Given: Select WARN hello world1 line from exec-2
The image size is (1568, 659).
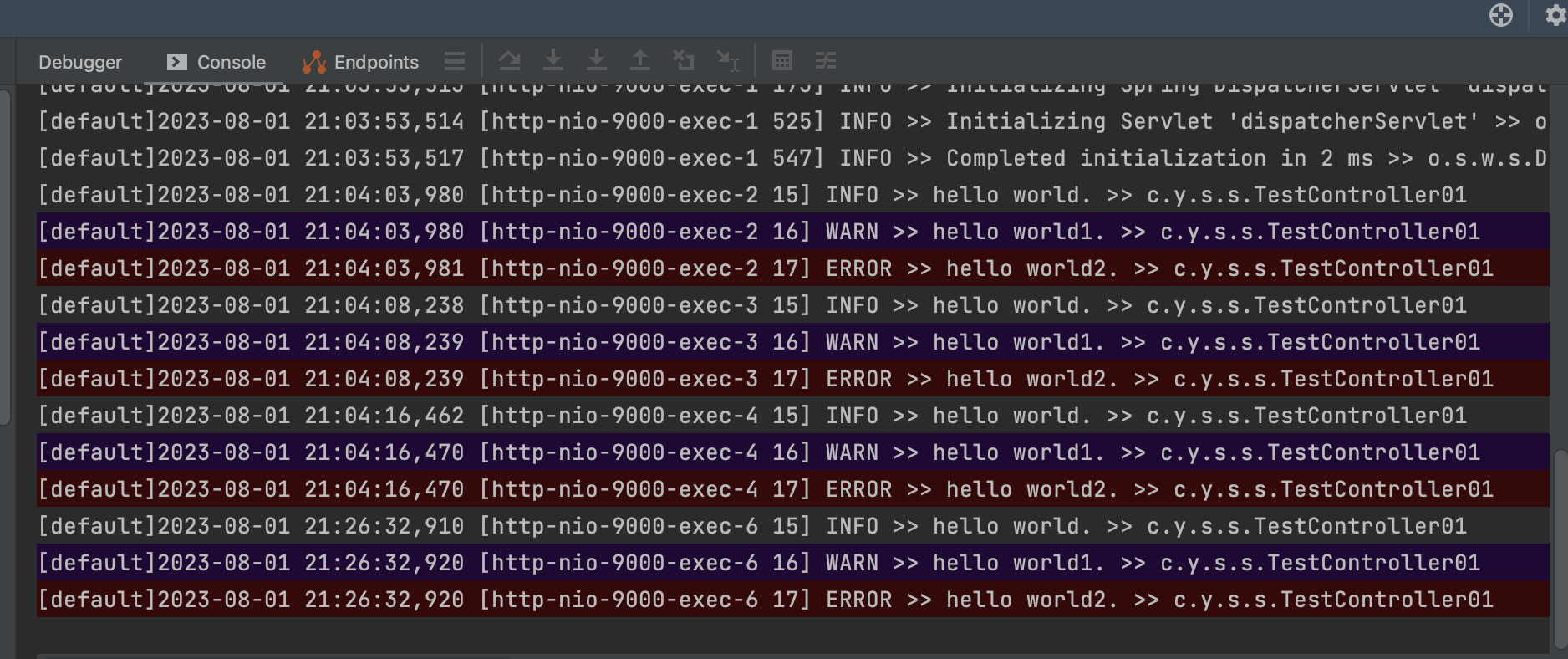Looking at the screenshot, I should pyautogui.click(x=792, y=232).
